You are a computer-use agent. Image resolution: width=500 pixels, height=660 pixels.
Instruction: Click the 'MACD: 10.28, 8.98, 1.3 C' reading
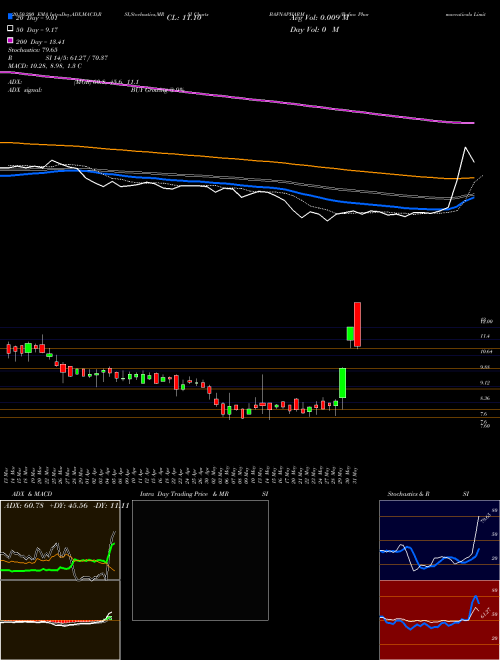point(45,66)
